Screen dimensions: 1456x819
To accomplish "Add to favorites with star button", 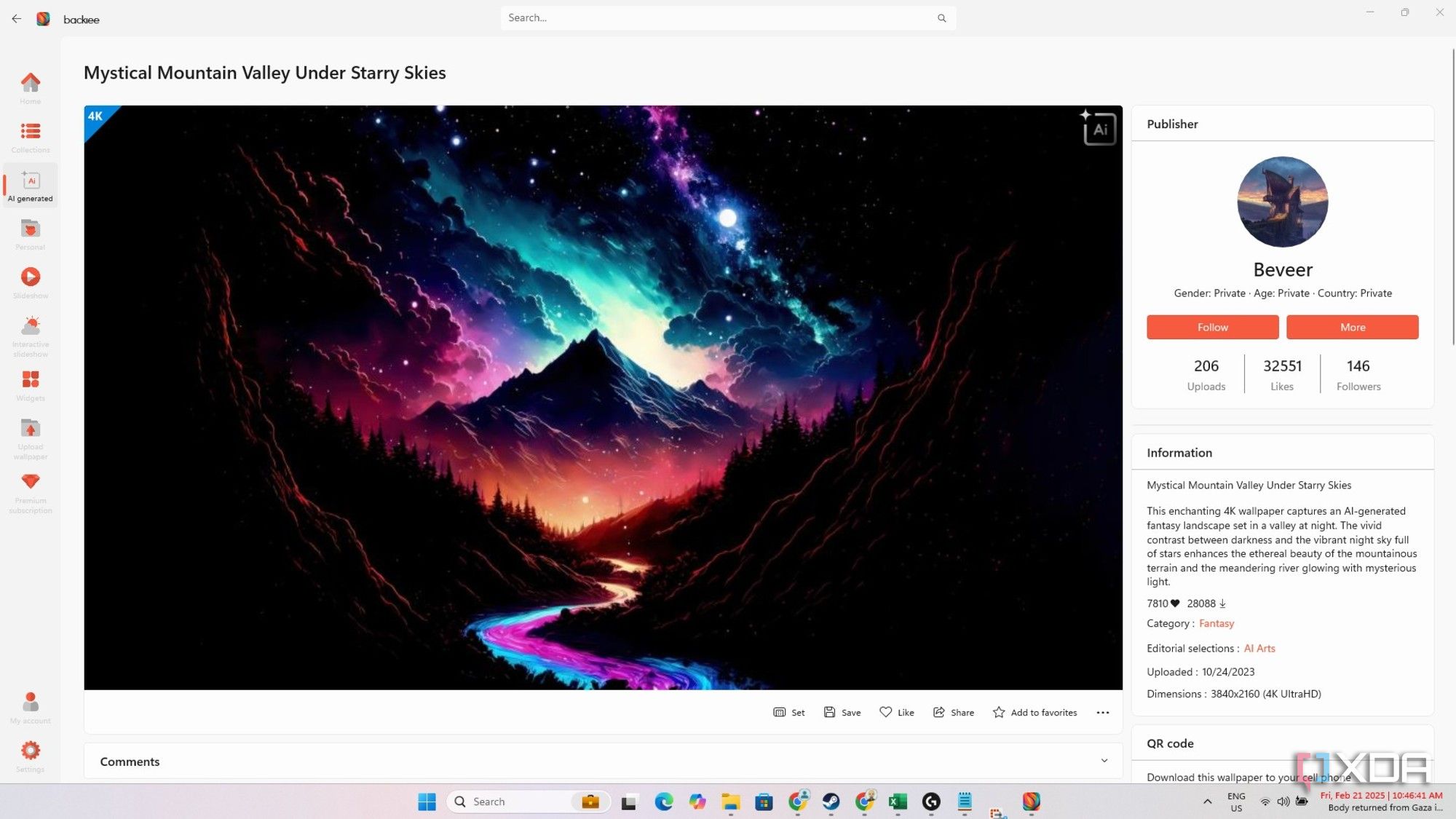I will (1034, 712).
